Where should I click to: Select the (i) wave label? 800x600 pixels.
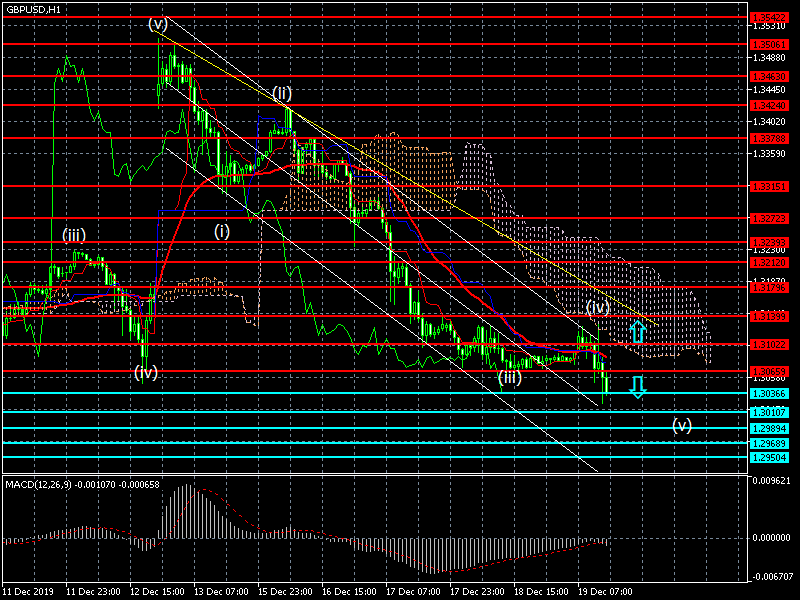[x=221, y=231]
